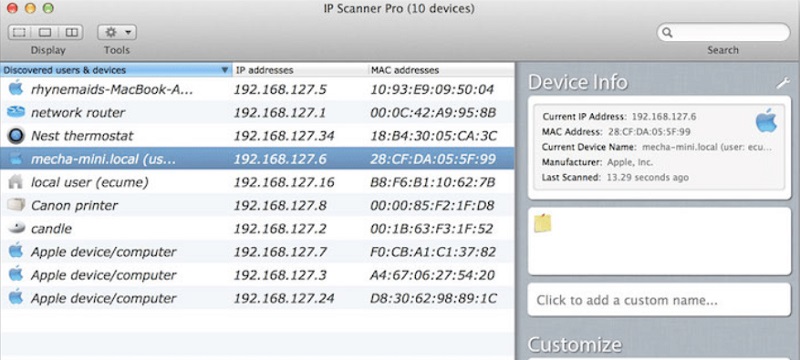The image size is (800, 360).
Task: Click MAC address D8:30:62:98:89:1C
Action: [434, 298]
